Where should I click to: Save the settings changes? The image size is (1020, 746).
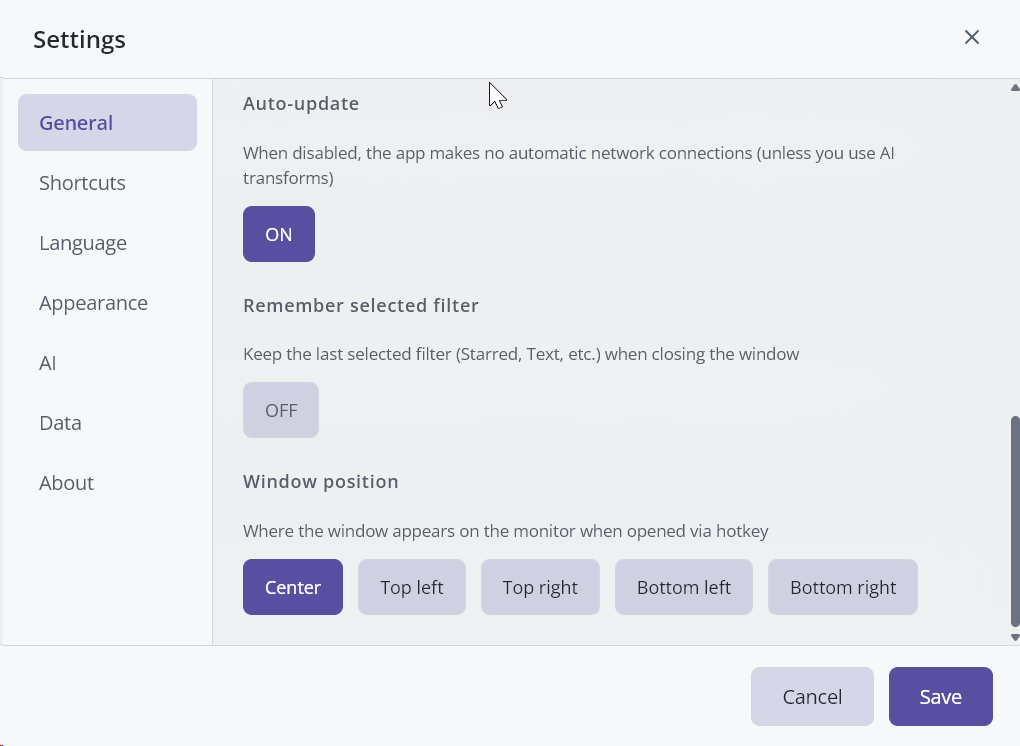coord(940,696)
